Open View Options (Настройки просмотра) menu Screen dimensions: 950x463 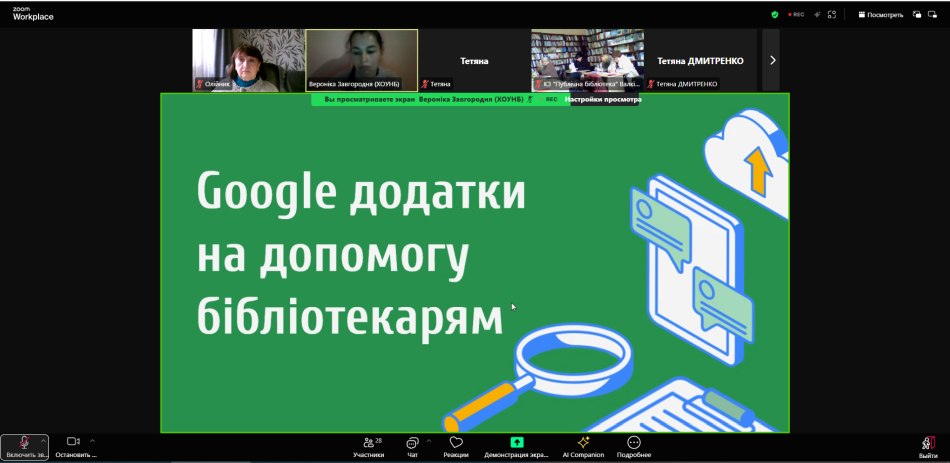click(x=602, y=100)
